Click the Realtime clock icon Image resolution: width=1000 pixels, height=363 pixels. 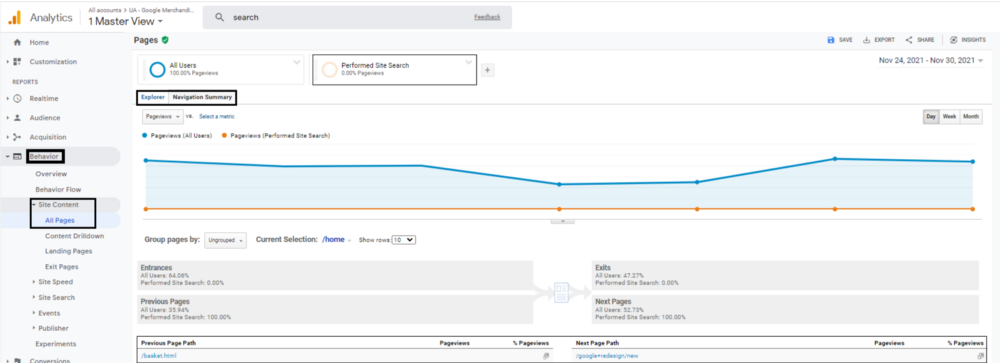[x=17, y=98]
